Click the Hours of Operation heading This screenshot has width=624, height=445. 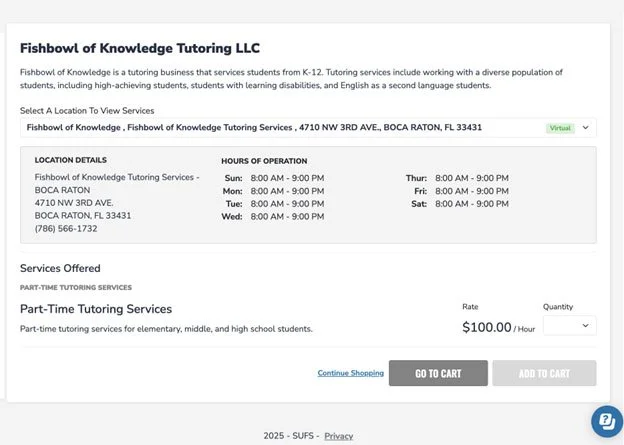coord(264,161)
